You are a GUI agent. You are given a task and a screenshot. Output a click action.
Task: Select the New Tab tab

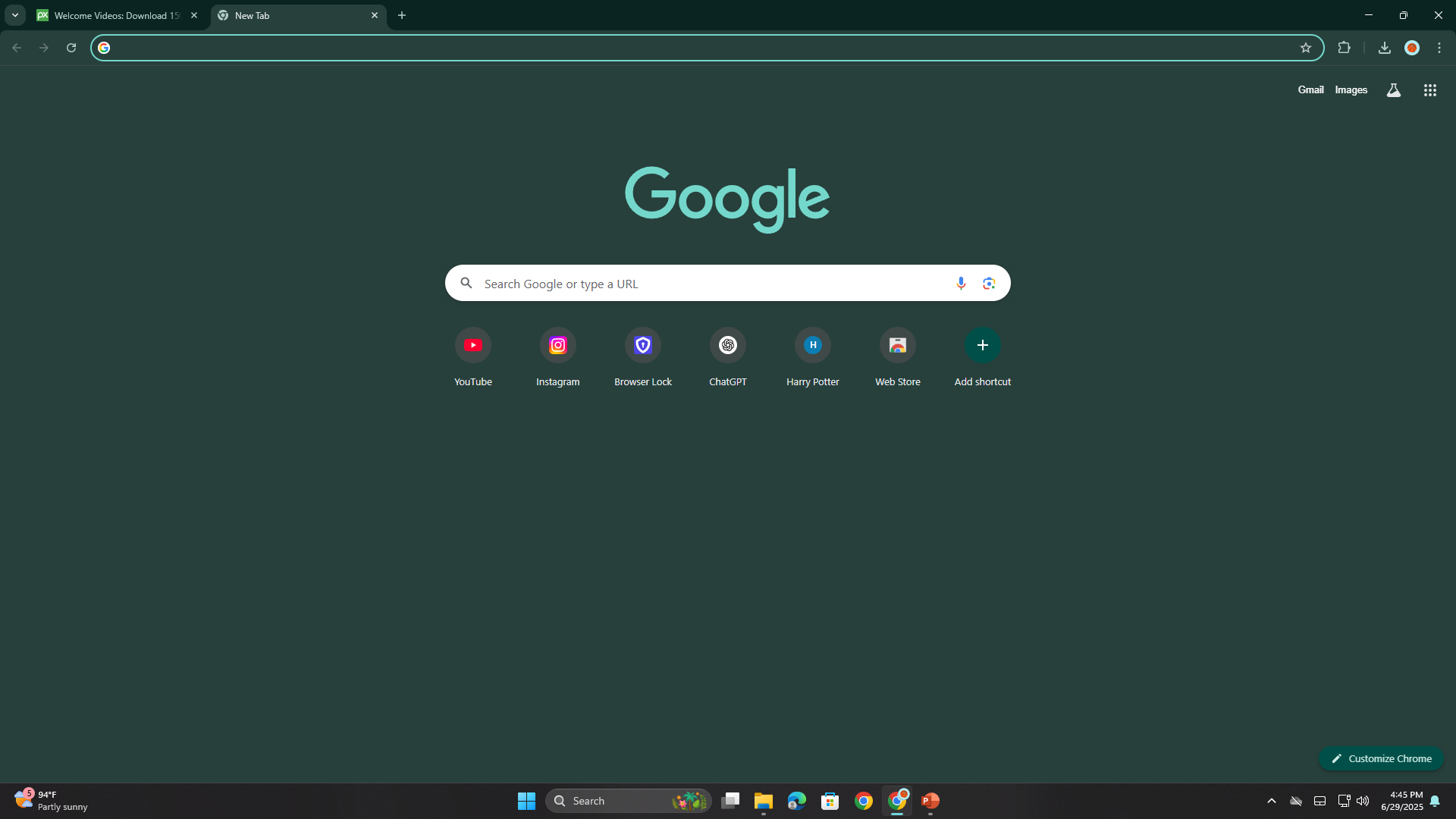[x=298, y=15]
